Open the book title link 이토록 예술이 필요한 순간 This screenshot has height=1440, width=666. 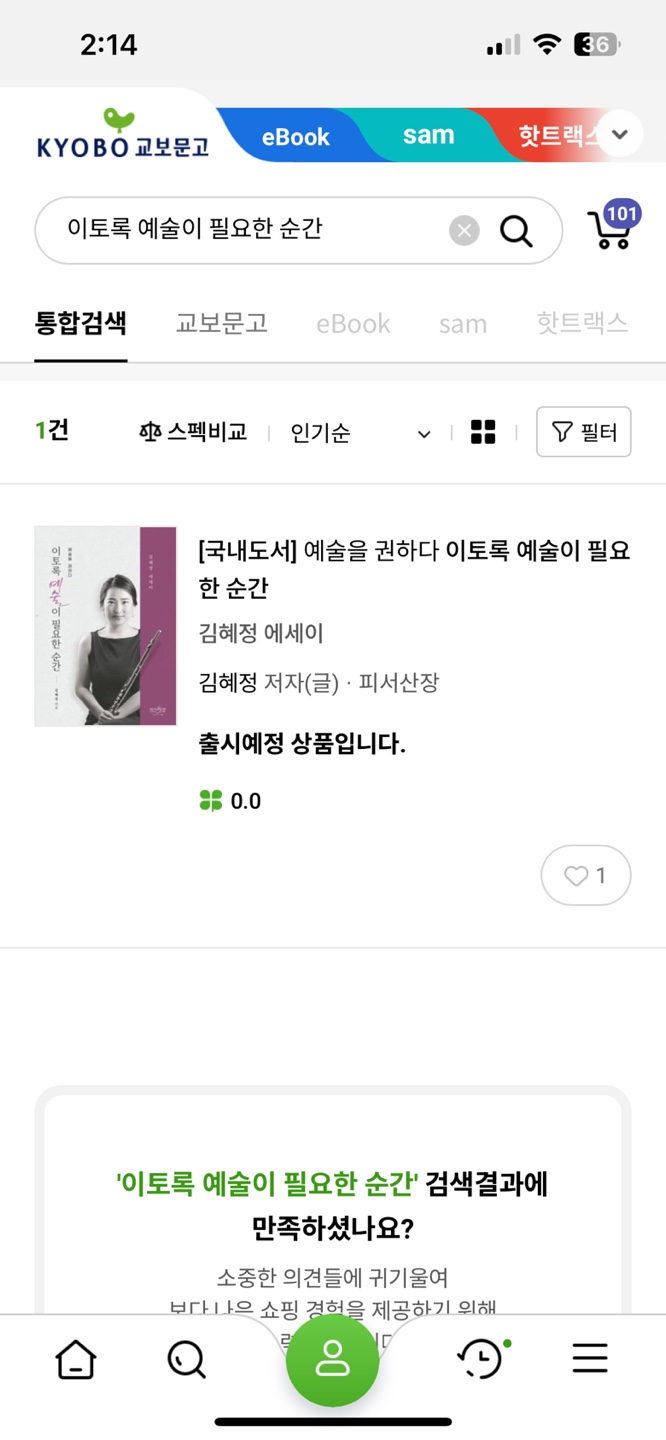pyautogui.click(x=414, y=568)
